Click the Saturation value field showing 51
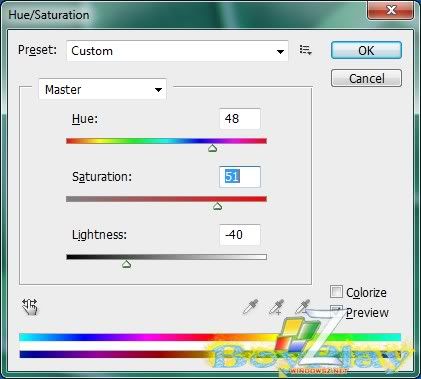421x379 pixels. pos(240,177)
